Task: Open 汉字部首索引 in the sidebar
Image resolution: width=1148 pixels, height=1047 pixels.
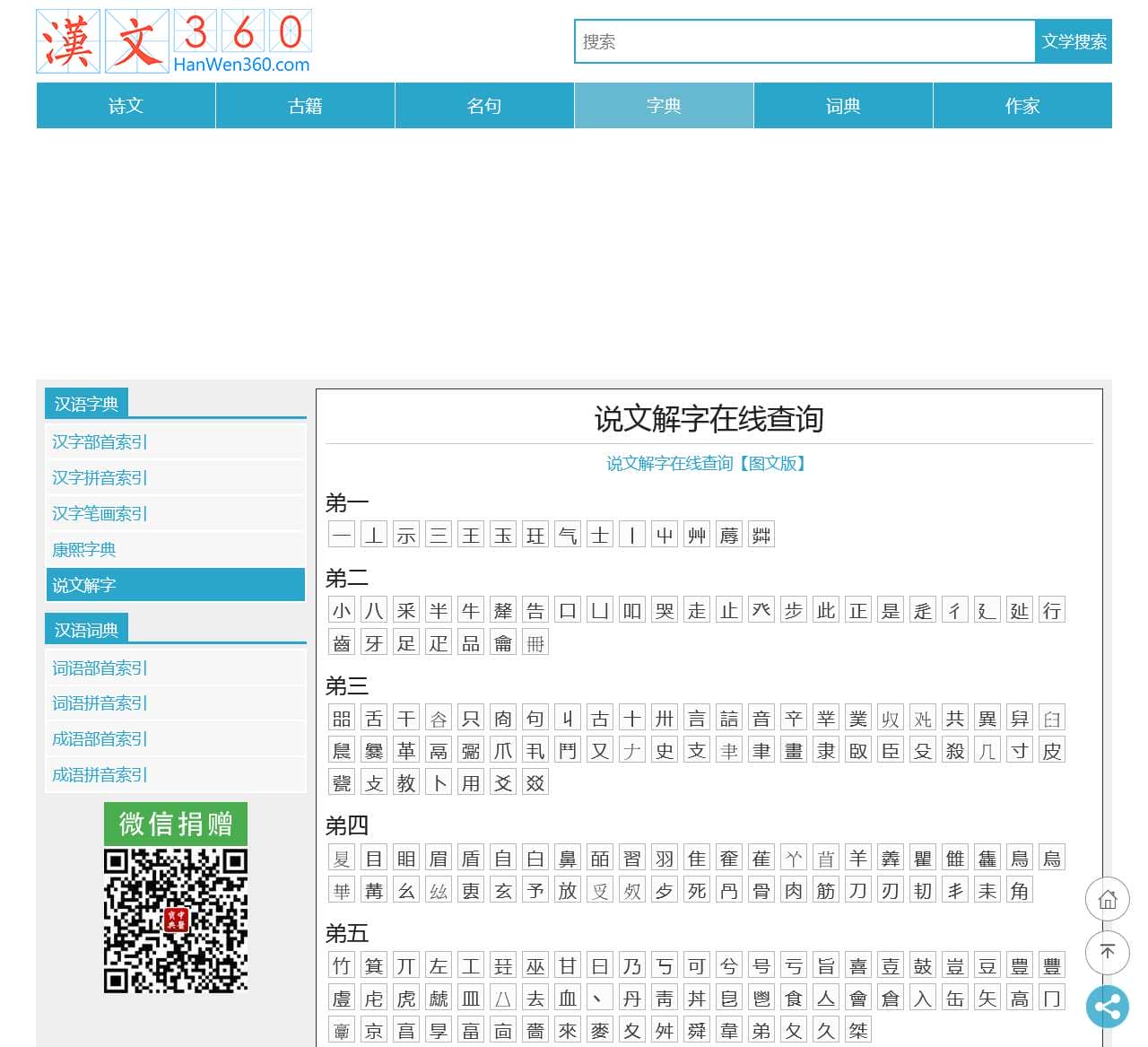Action: click(100, 441)
